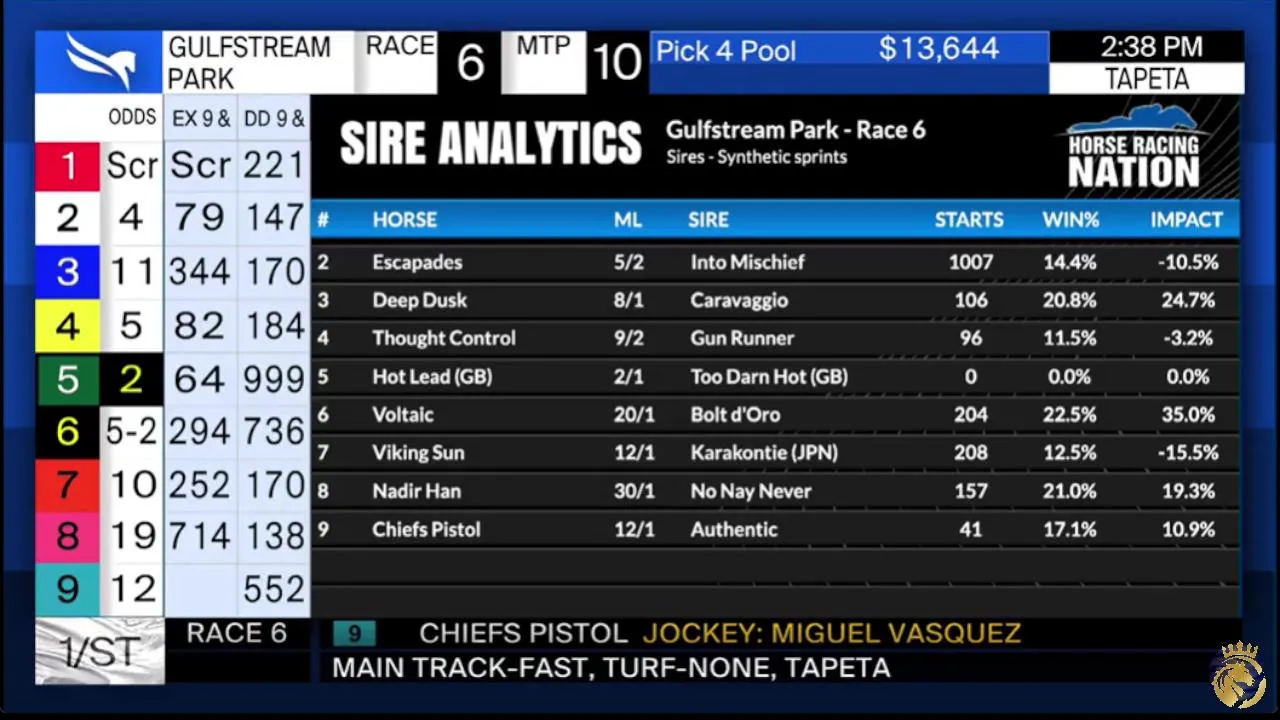Viewport: 1280px width, 720px height.
Task: Click the 714 exacta payout value
Action: pos(200,536)
